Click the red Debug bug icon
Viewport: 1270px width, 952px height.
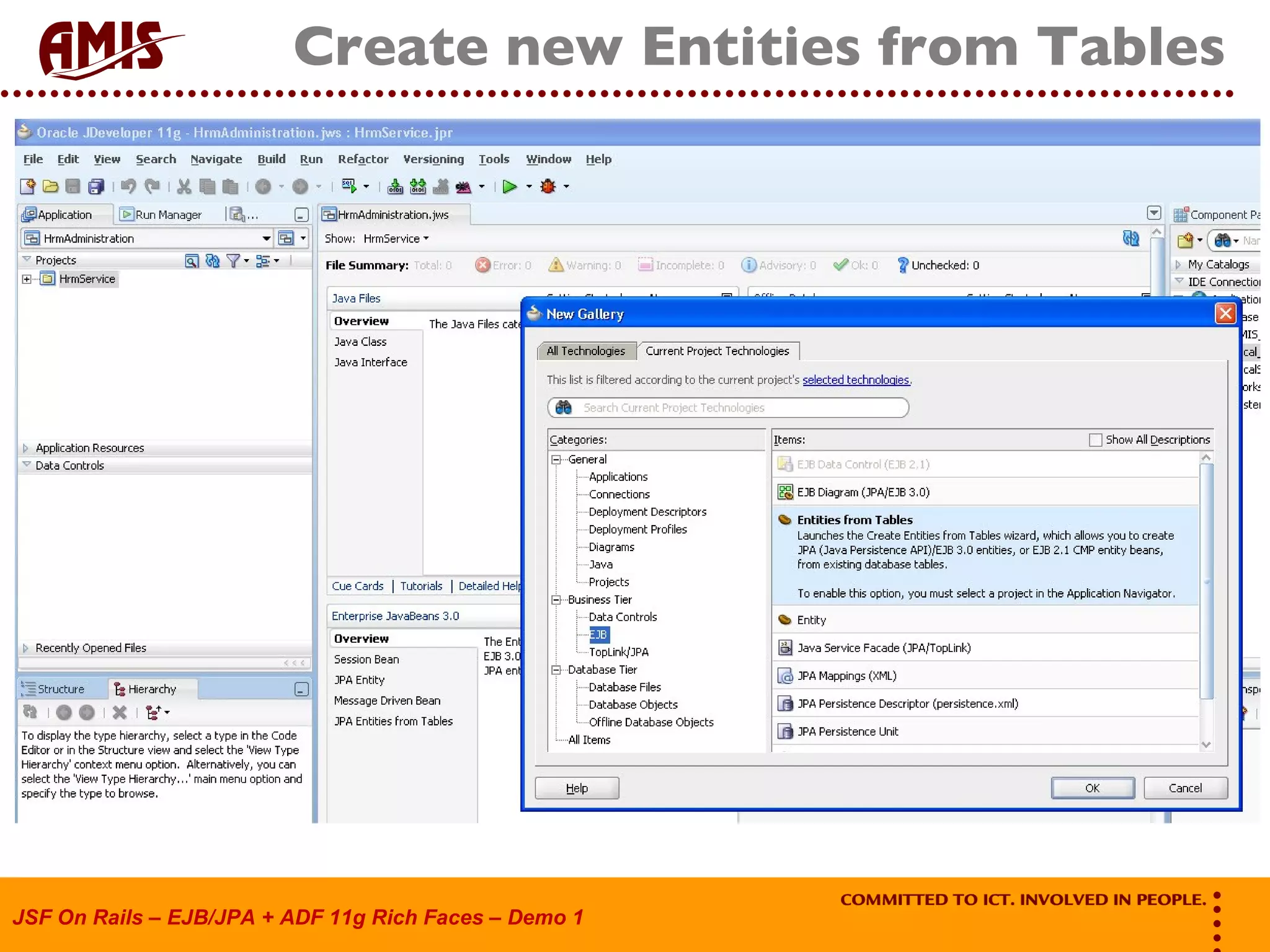tap(548, 186)
